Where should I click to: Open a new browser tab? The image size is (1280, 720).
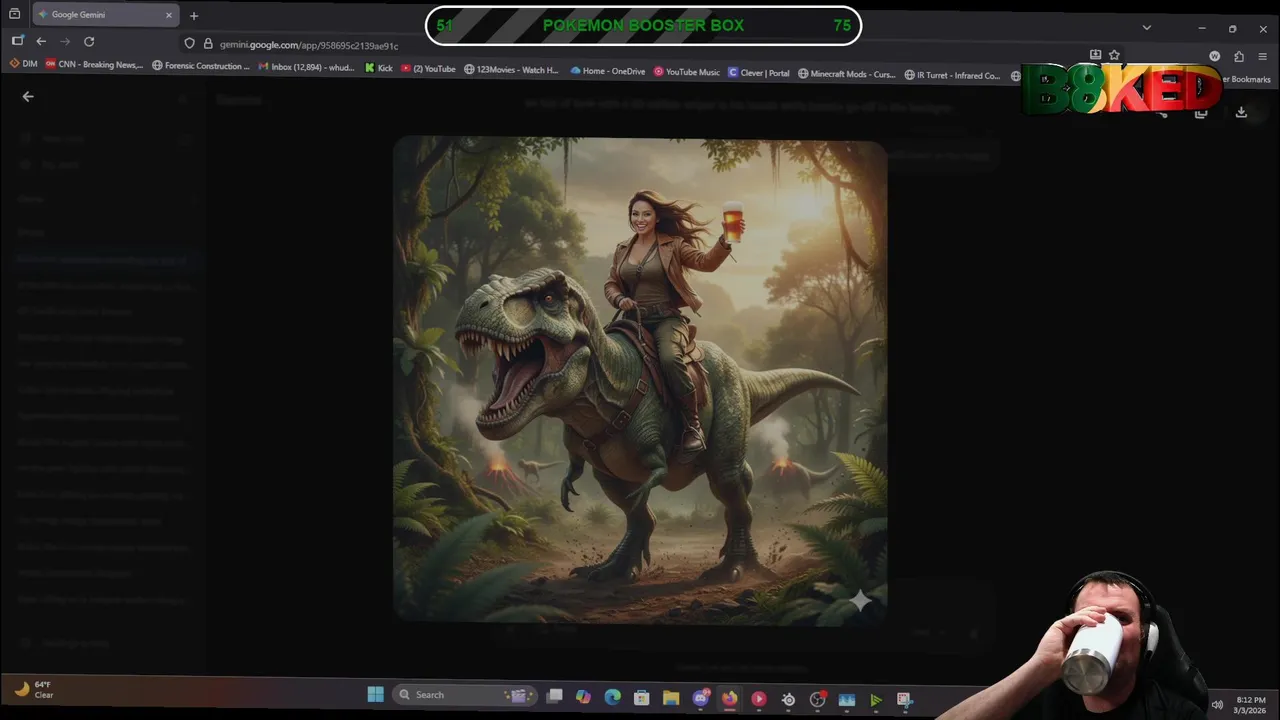point(194,15)
